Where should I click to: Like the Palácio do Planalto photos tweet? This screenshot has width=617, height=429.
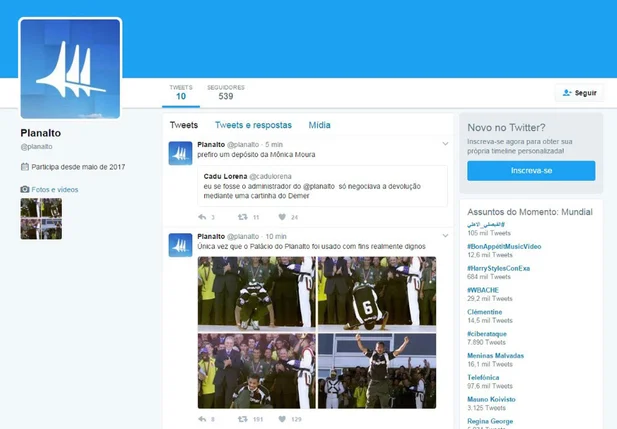tap(282, 419)
